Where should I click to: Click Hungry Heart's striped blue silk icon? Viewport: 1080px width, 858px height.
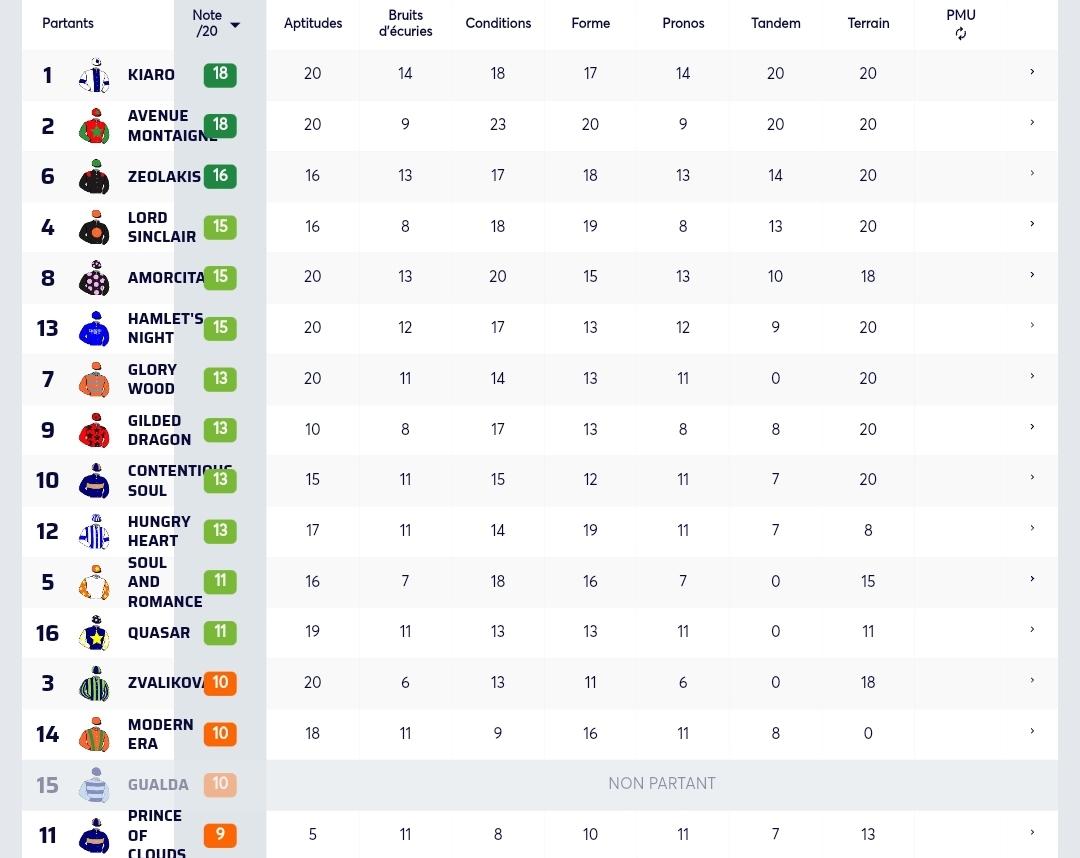point(94,532)
